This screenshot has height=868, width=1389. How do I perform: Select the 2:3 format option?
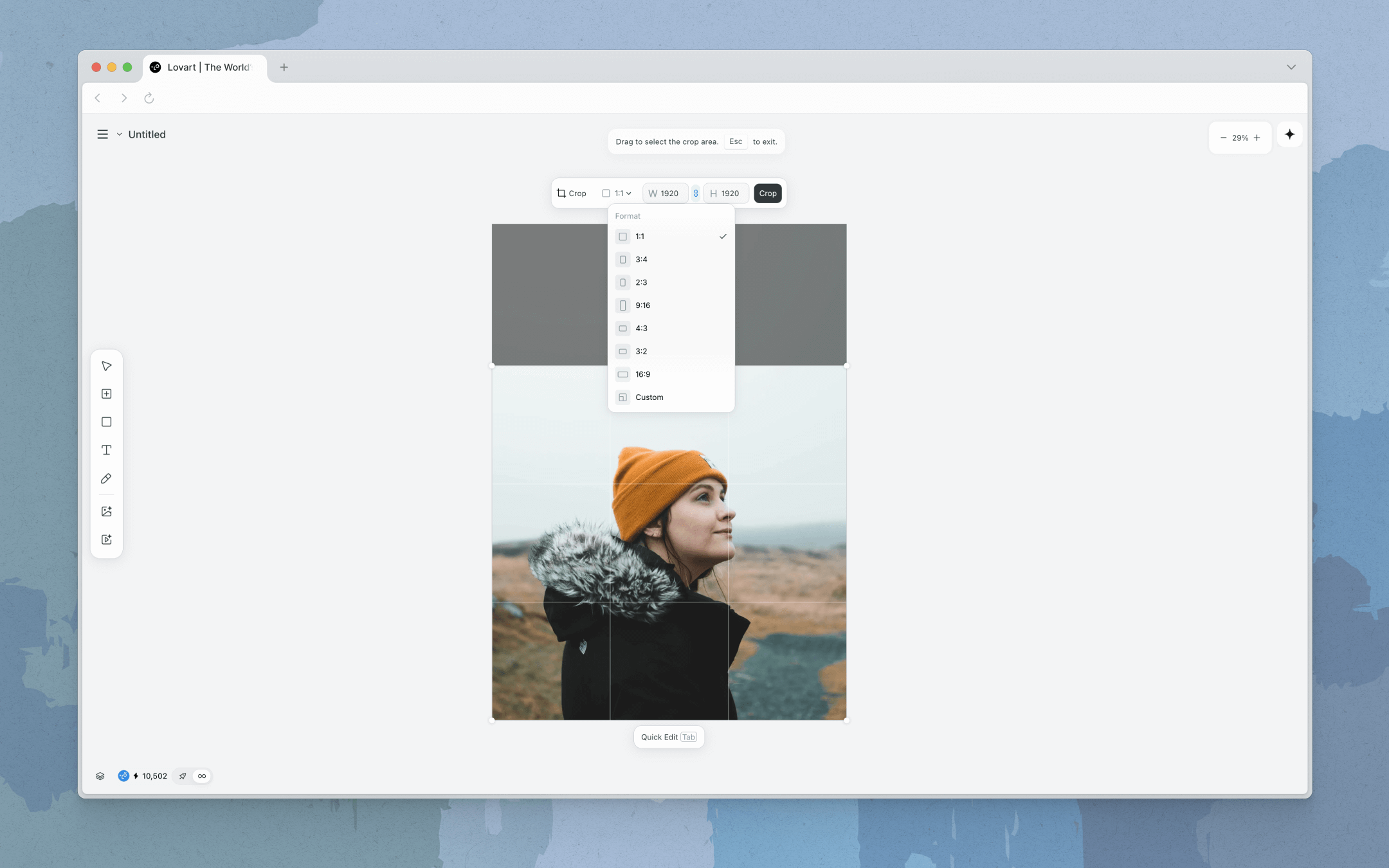click(671, 282)
